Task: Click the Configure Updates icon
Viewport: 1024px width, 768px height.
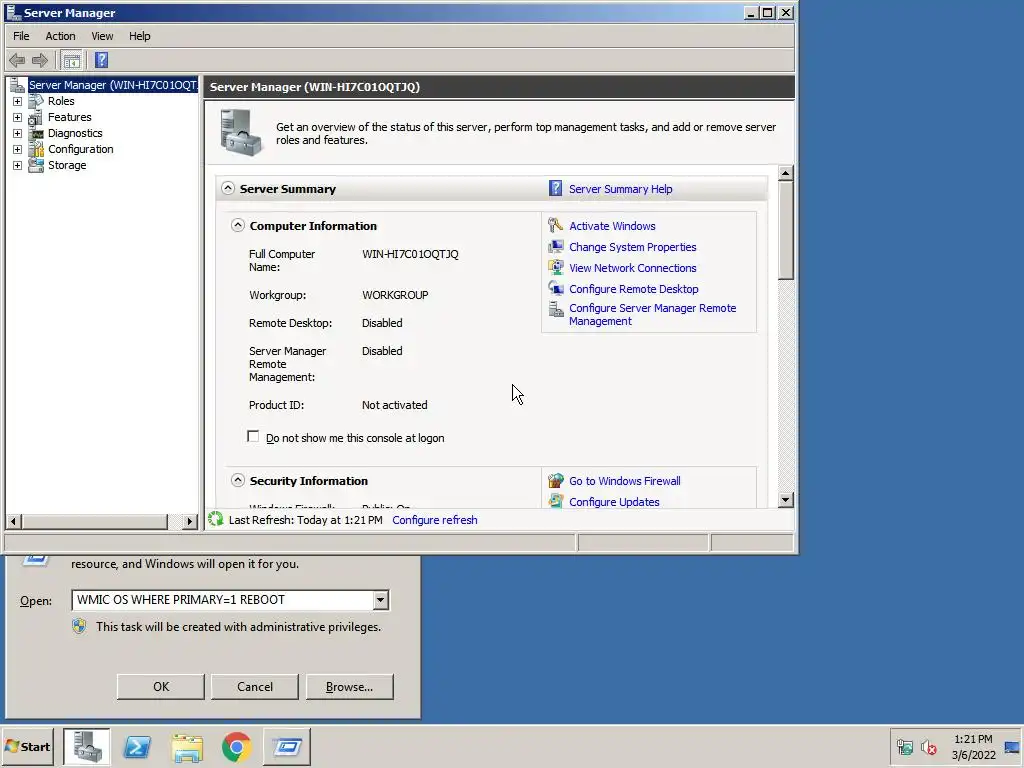Action: [x=556, y=502]
